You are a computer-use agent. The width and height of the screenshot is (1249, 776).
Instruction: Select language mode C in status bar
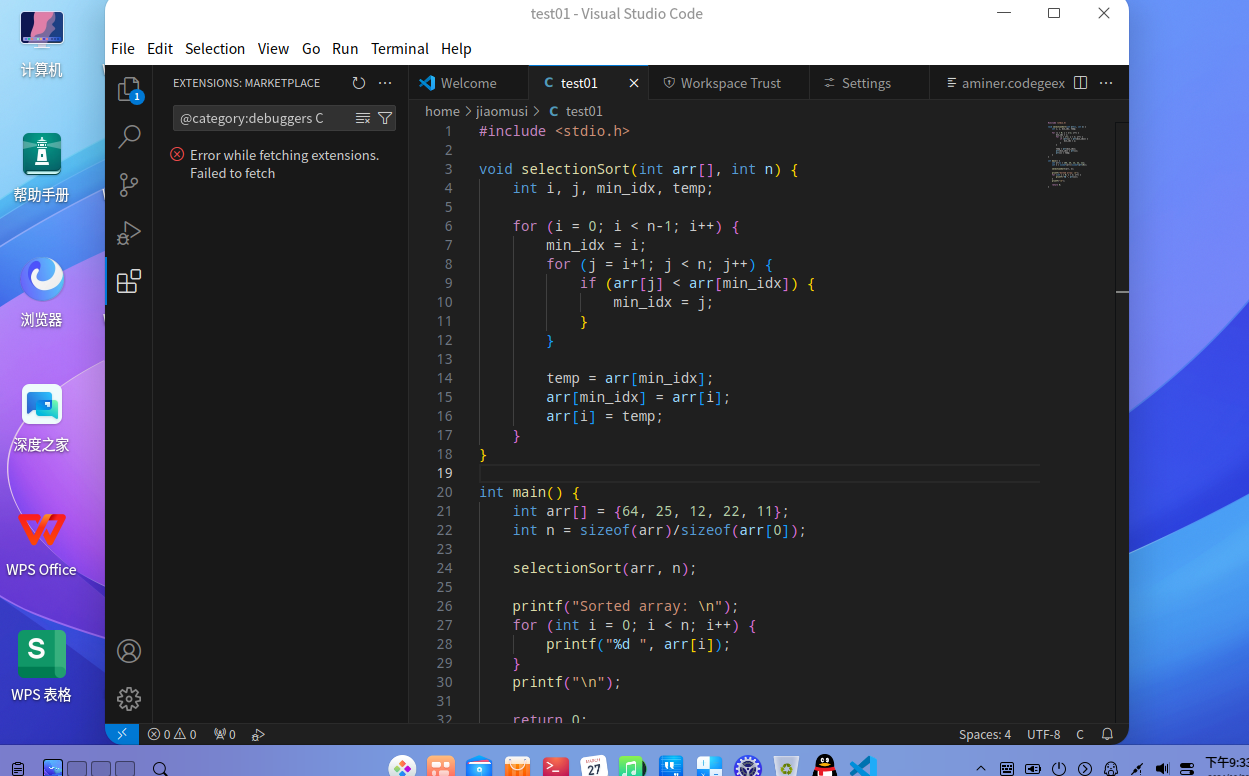(x=1080, y=734)
